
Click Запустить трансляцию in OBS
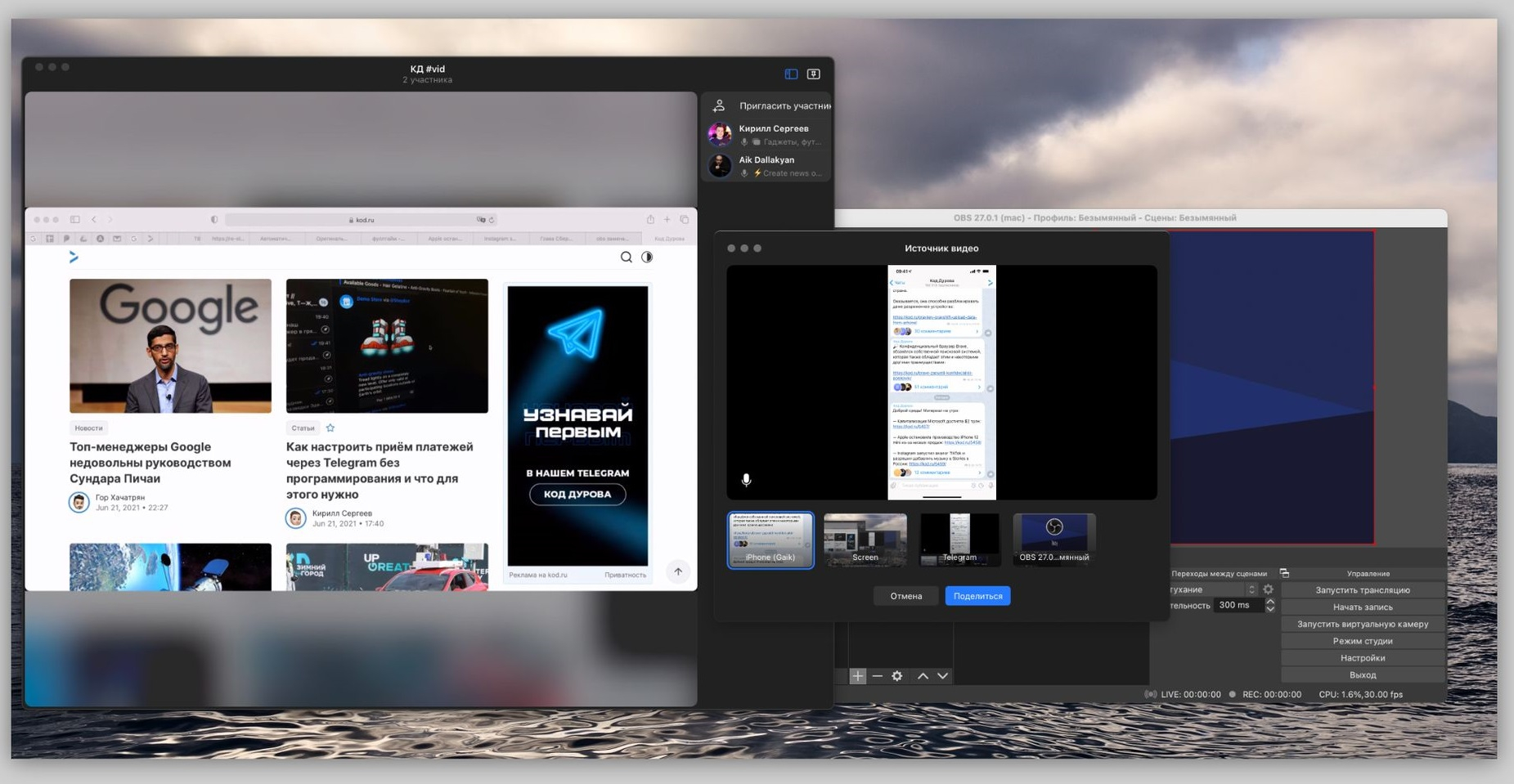point(1363,590)
